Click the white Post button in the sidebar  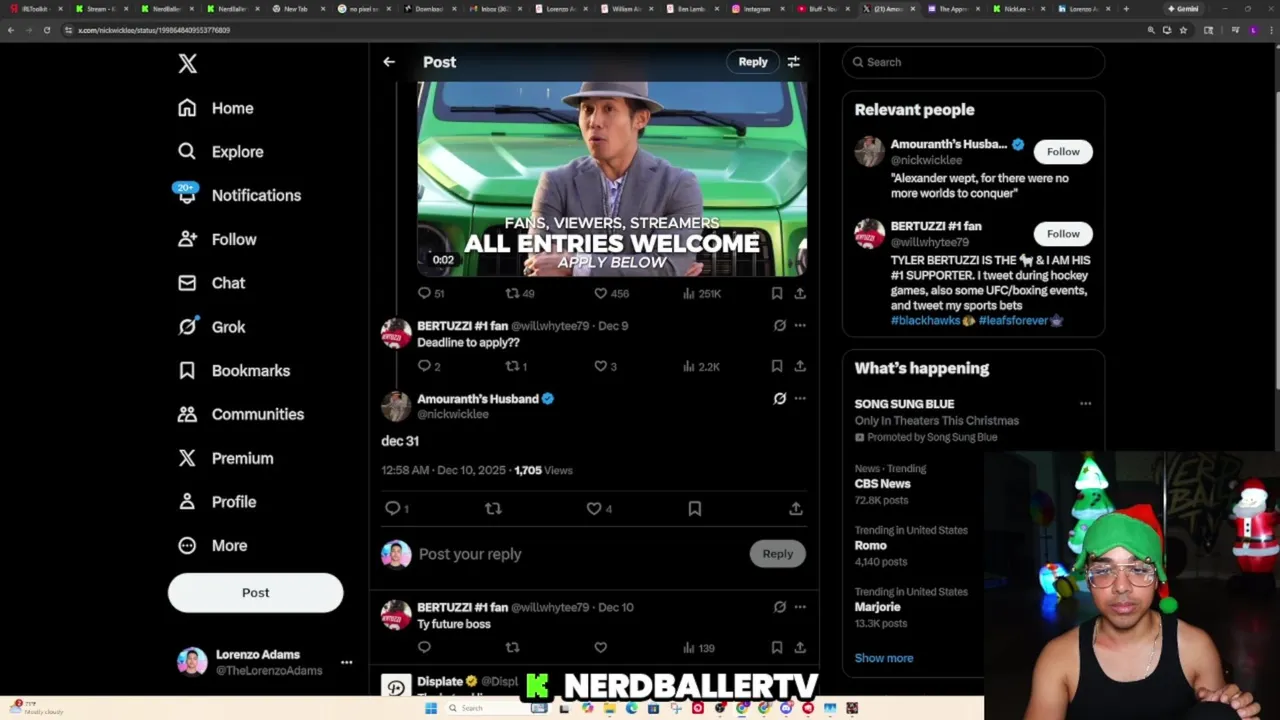click(255, 593)
